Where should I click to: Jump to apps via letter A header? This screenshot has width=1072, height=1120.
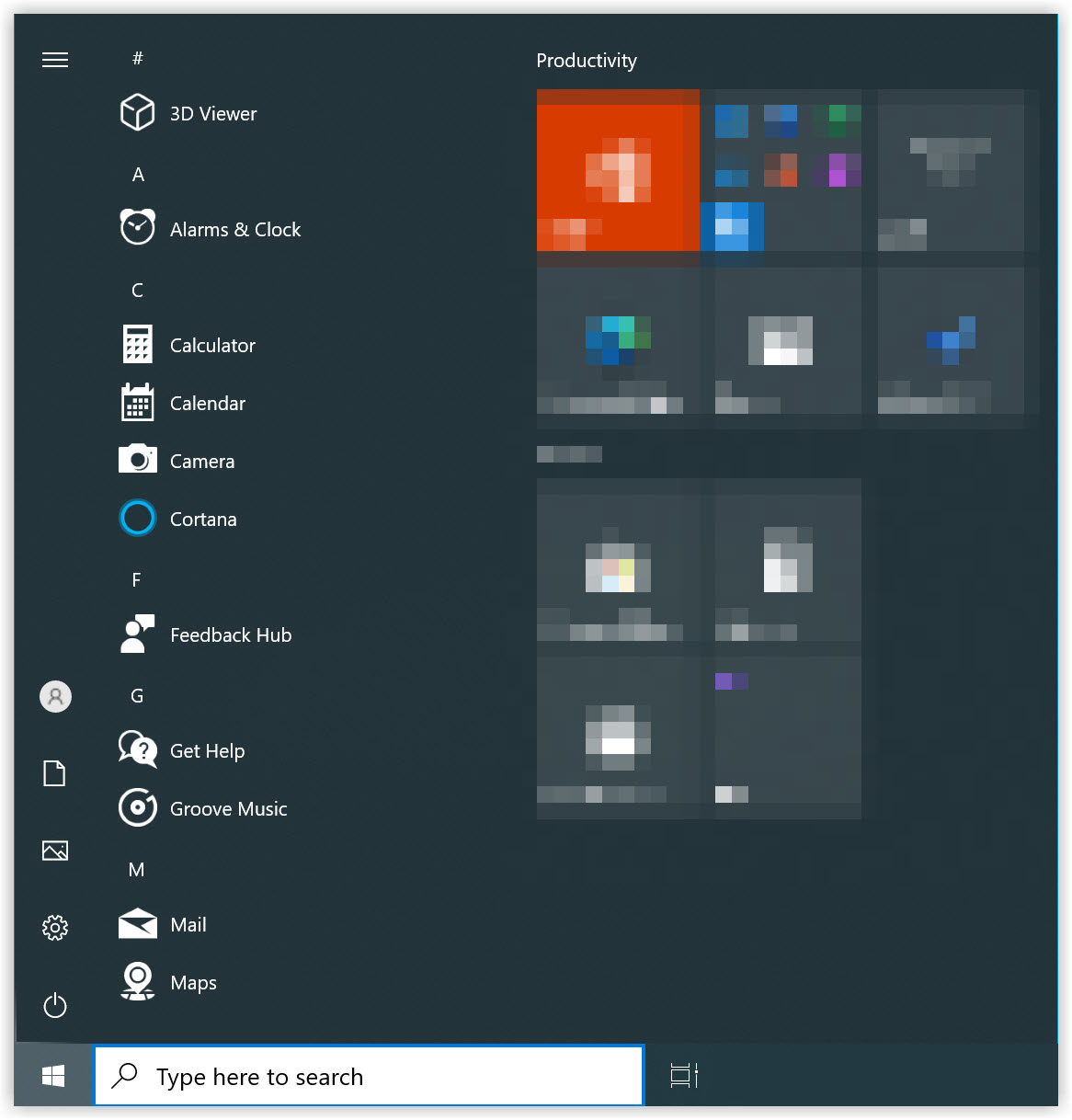pyautogui.click(x=138, y=175)
